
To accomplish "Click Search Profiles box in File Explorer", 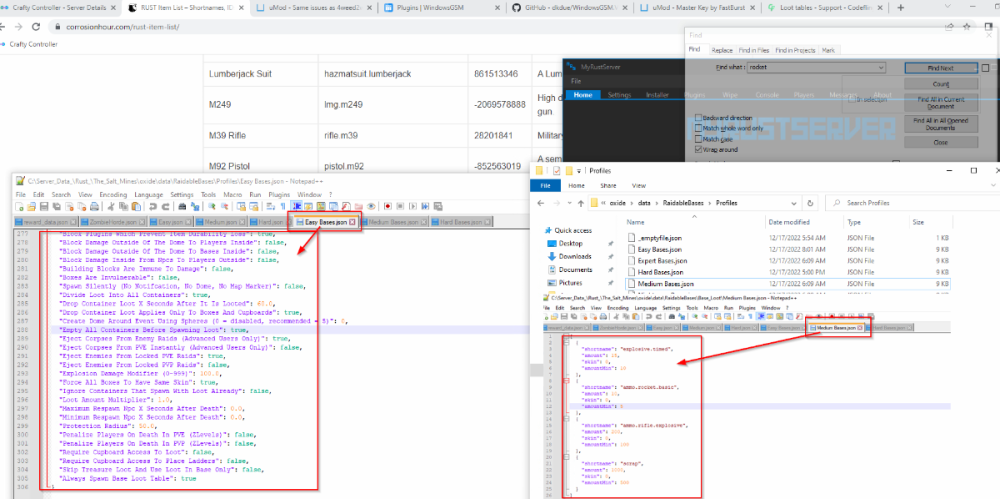I will tap(913, 203).
